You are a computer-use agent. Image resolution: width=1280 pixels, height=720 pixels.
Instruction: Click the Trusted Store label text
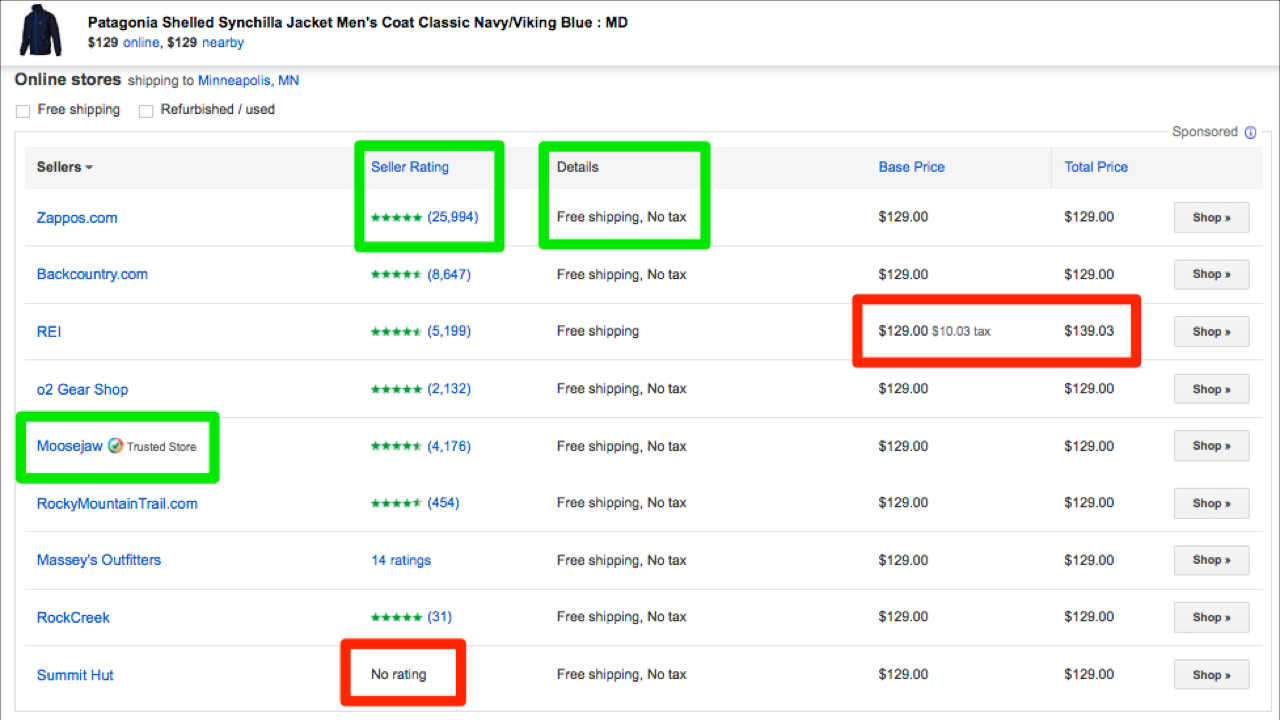click(x=161, y=447)
